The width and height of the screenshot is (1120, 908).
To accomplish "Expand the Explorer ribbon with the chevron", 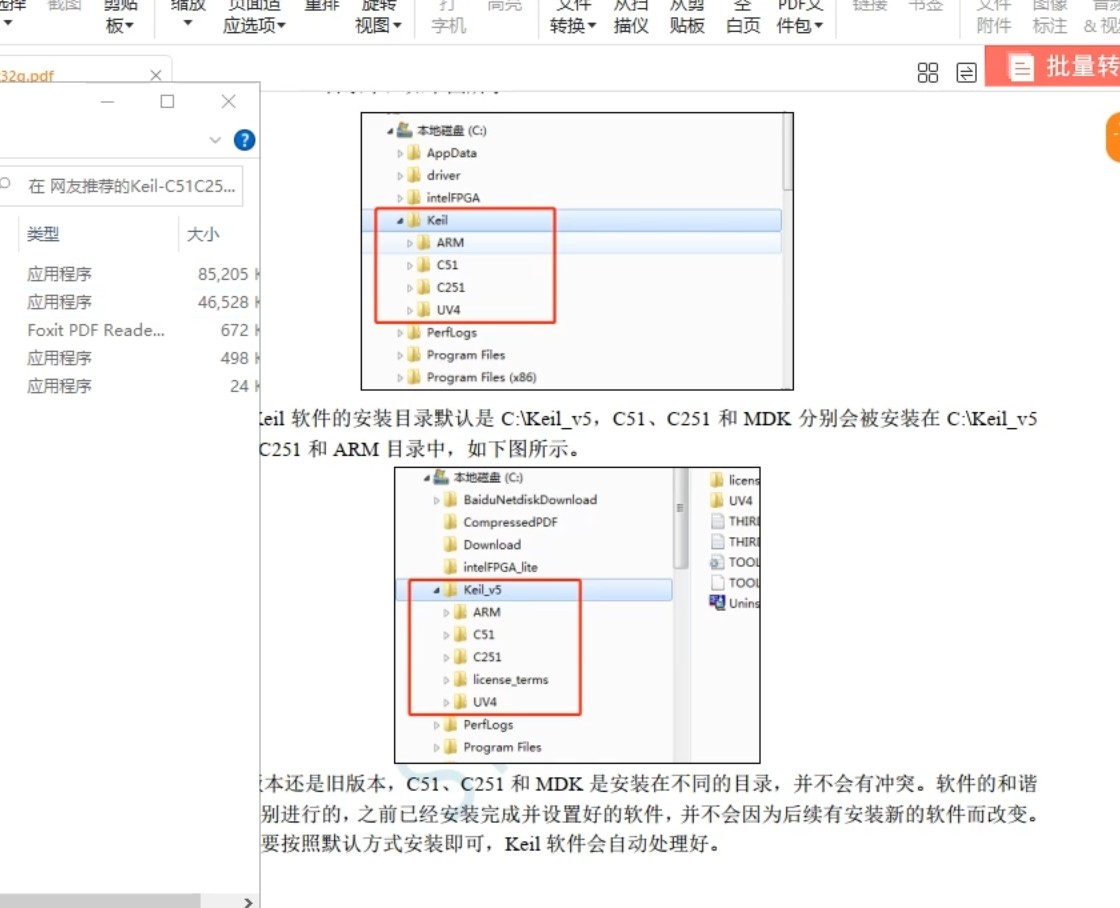I will point(215,140).
